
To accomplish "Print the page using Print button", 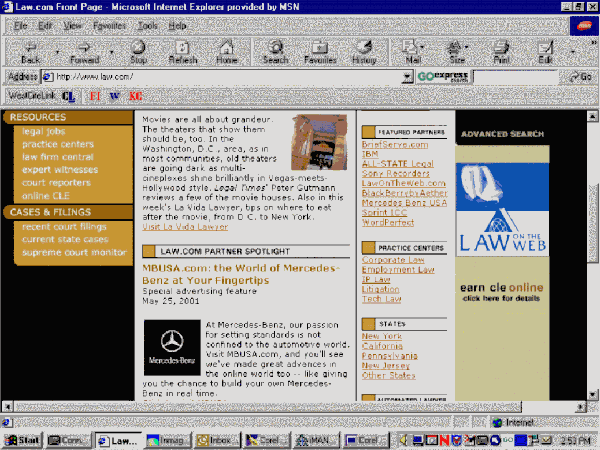I will [501, 51].
